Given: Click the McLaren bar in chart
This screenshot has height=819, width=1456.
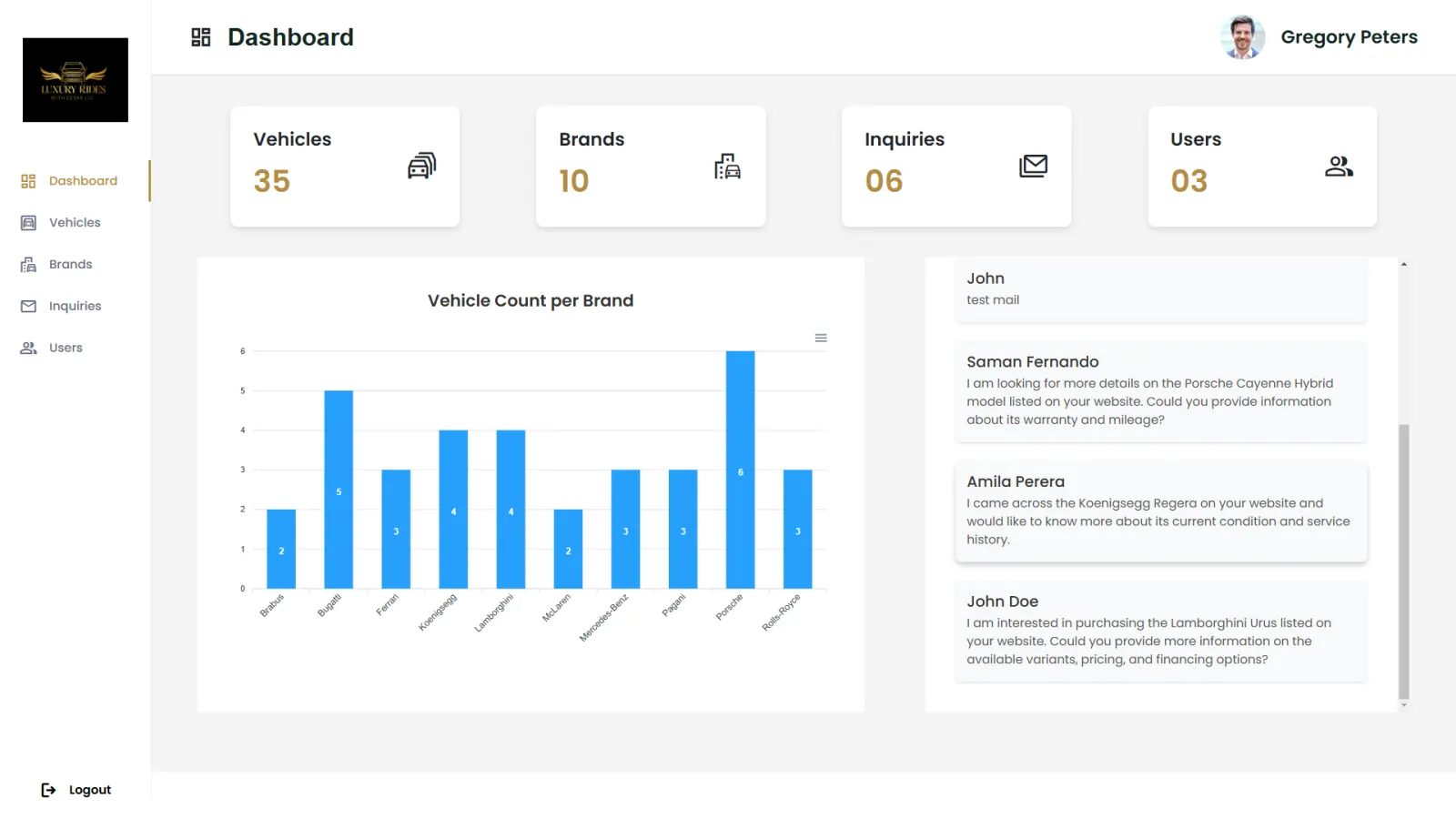Looking at the screenshot, I should pos(568,549).
